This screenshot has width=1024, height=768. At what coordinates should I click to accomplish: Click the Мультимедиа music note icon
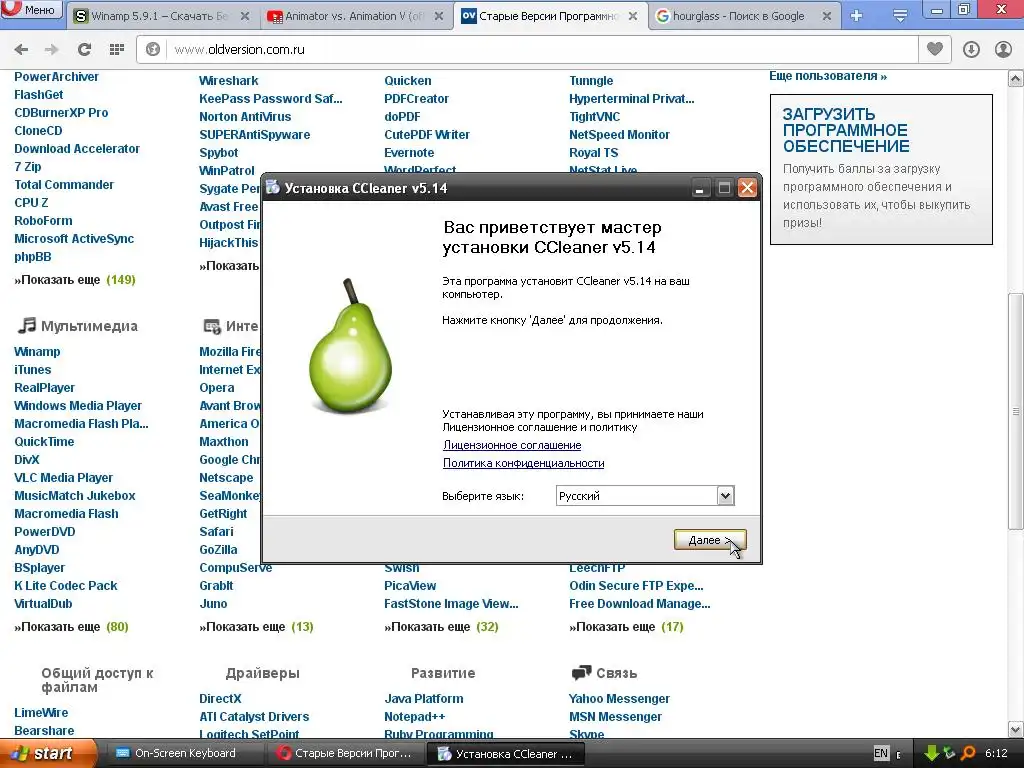coord(27,325)
